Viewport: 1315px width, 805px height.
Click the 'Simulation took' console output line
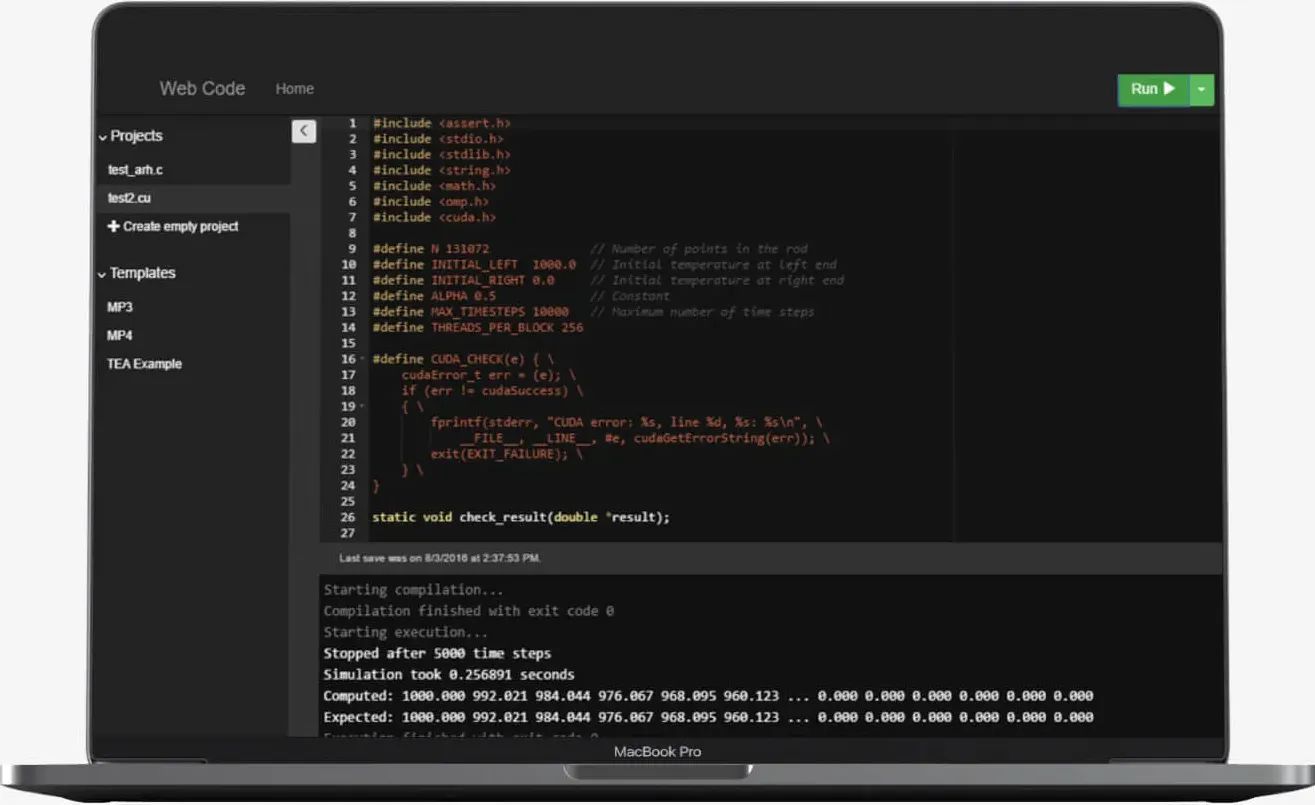pyautogui.click(x=449, y=674)
